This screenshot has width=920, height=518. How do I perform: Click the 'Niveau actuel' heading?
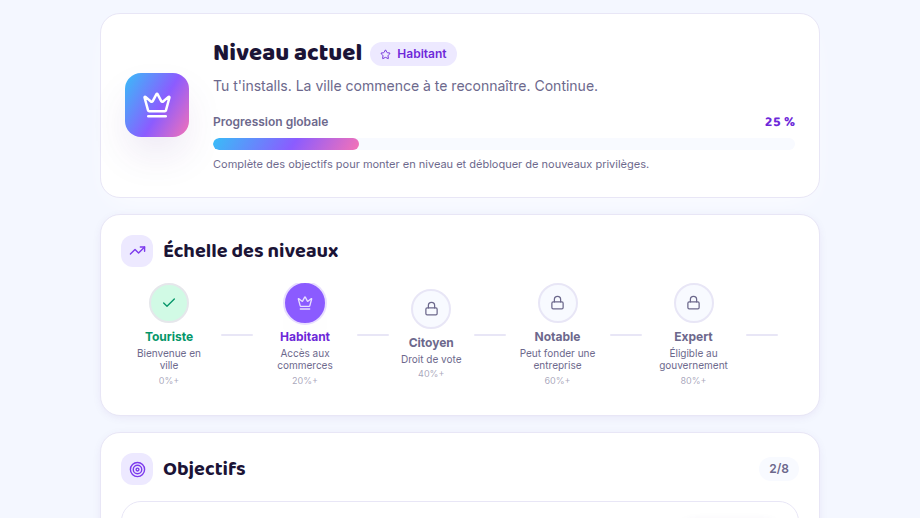288,53
